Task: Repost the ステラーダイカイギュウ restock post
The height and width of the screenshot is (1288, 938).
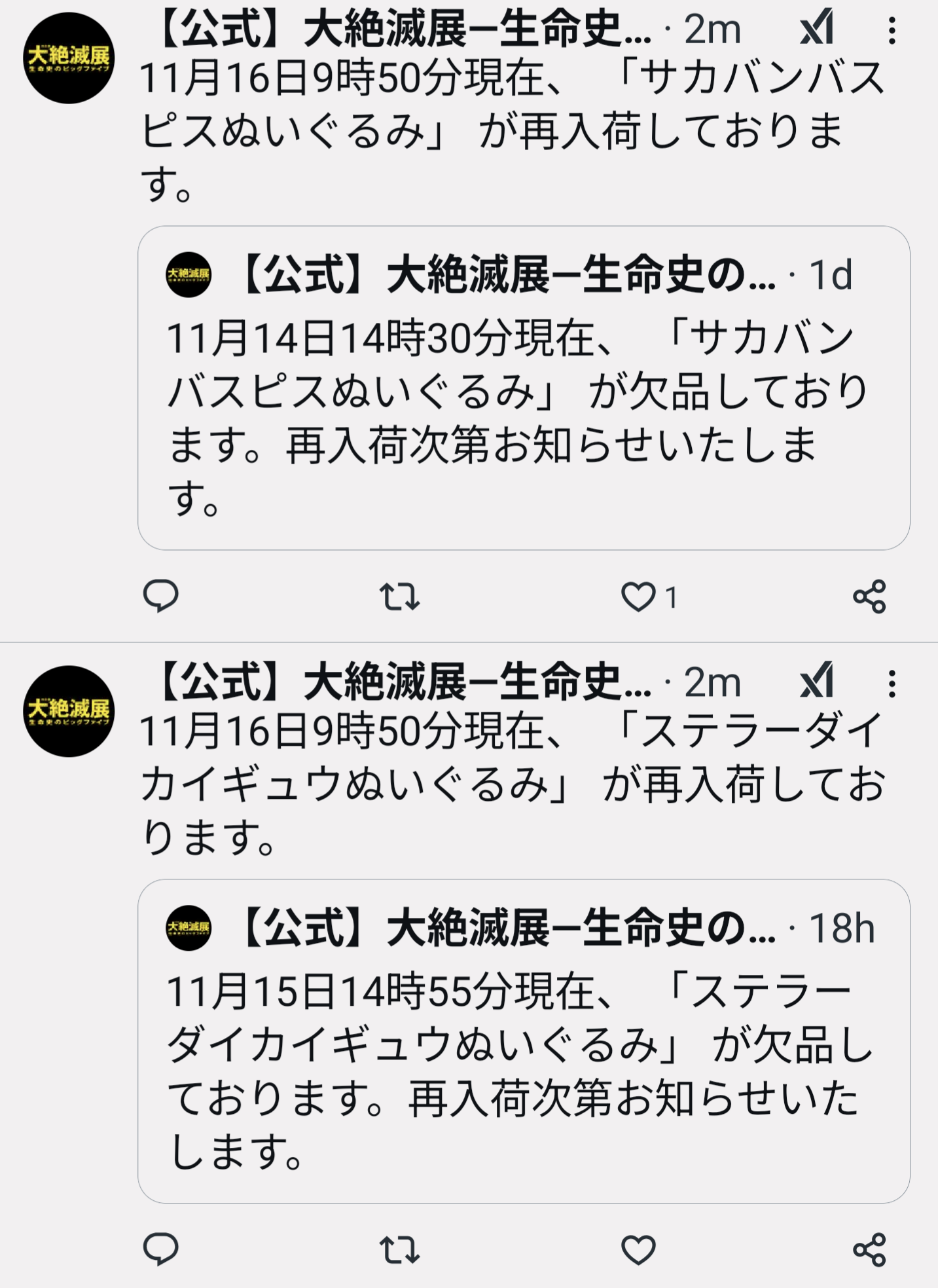Action: pyautogui.click(x=399, y=1249)
